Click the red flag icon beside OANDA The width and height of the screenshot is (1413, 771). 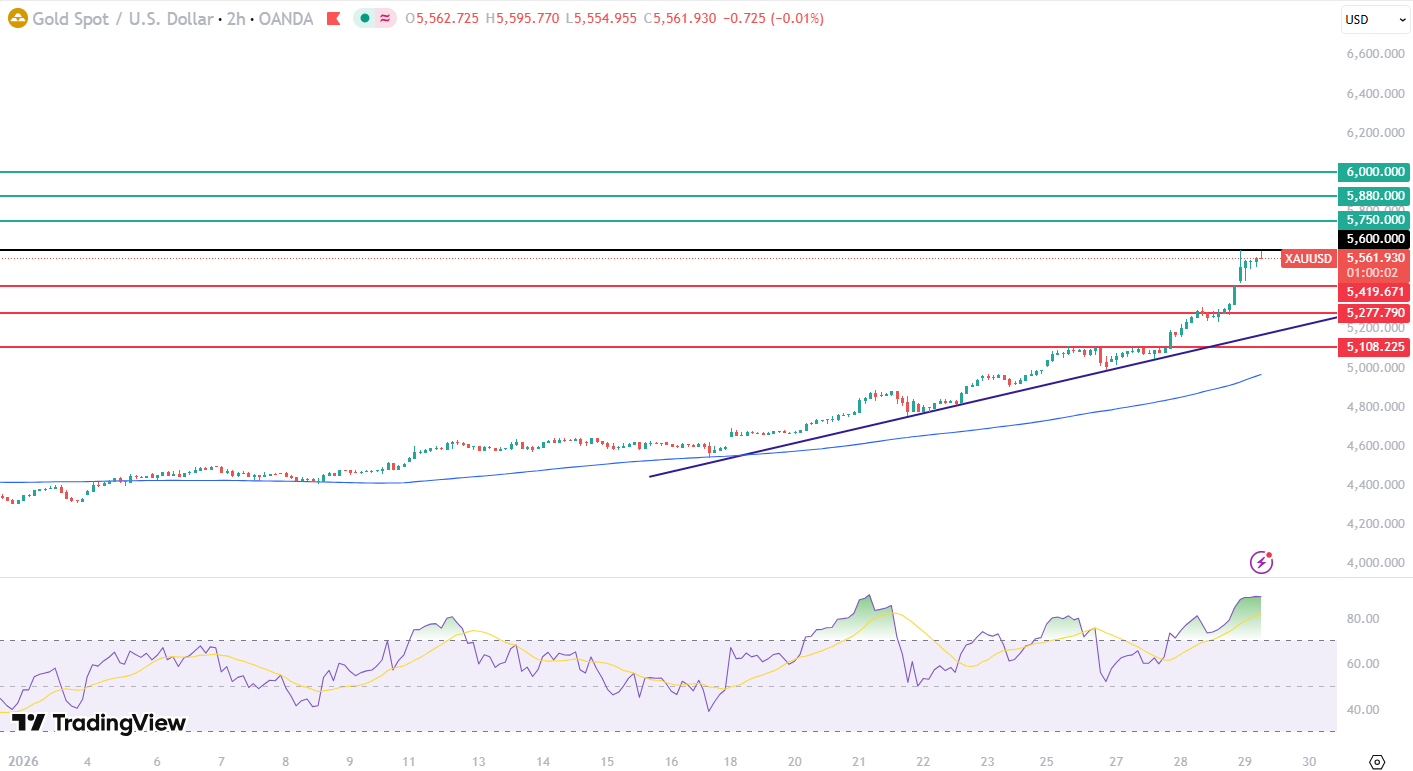coord(333,19)
